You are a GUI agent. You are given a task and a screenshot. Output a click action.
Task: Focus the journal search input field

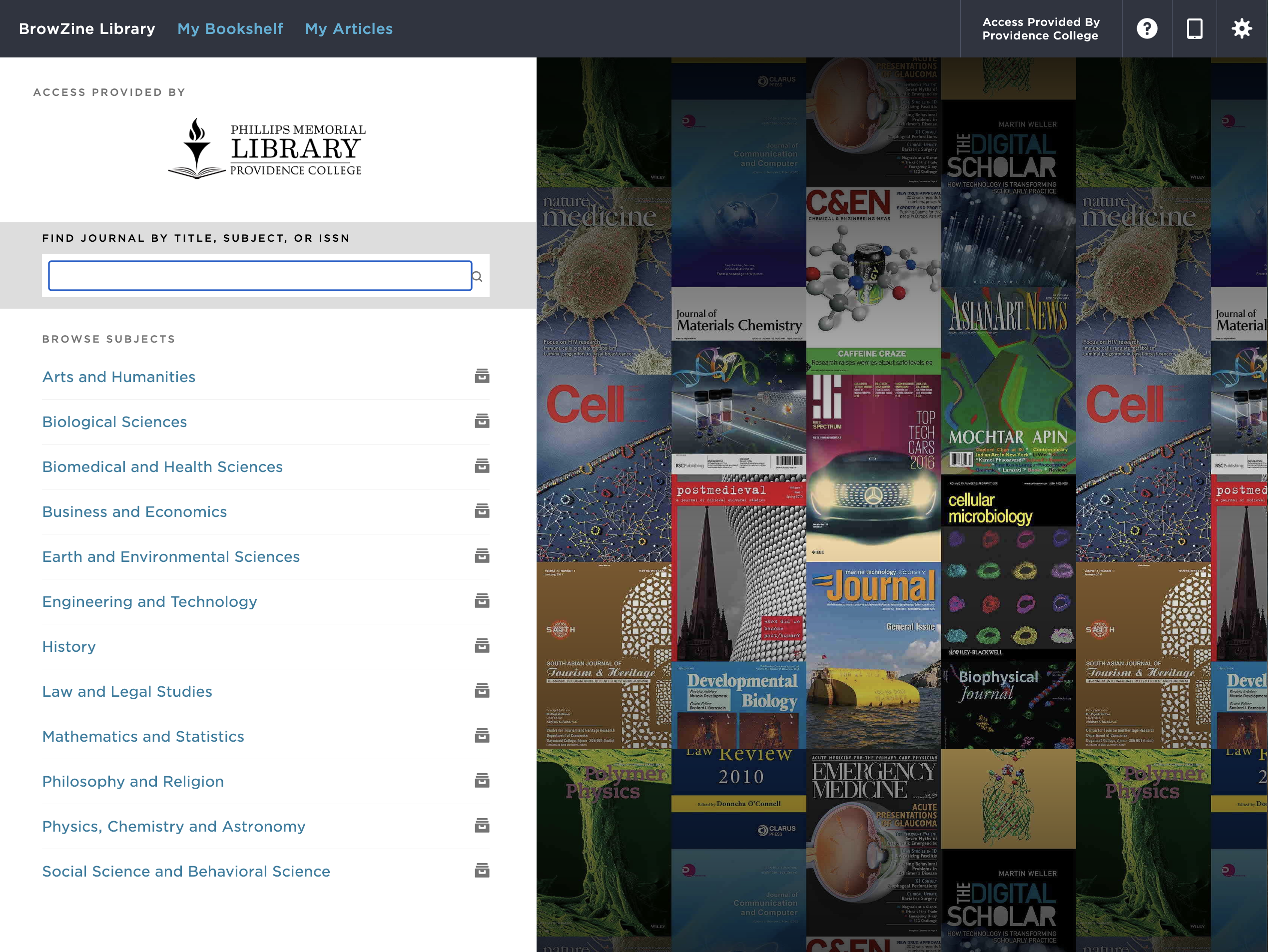click(x=260, y=276)
